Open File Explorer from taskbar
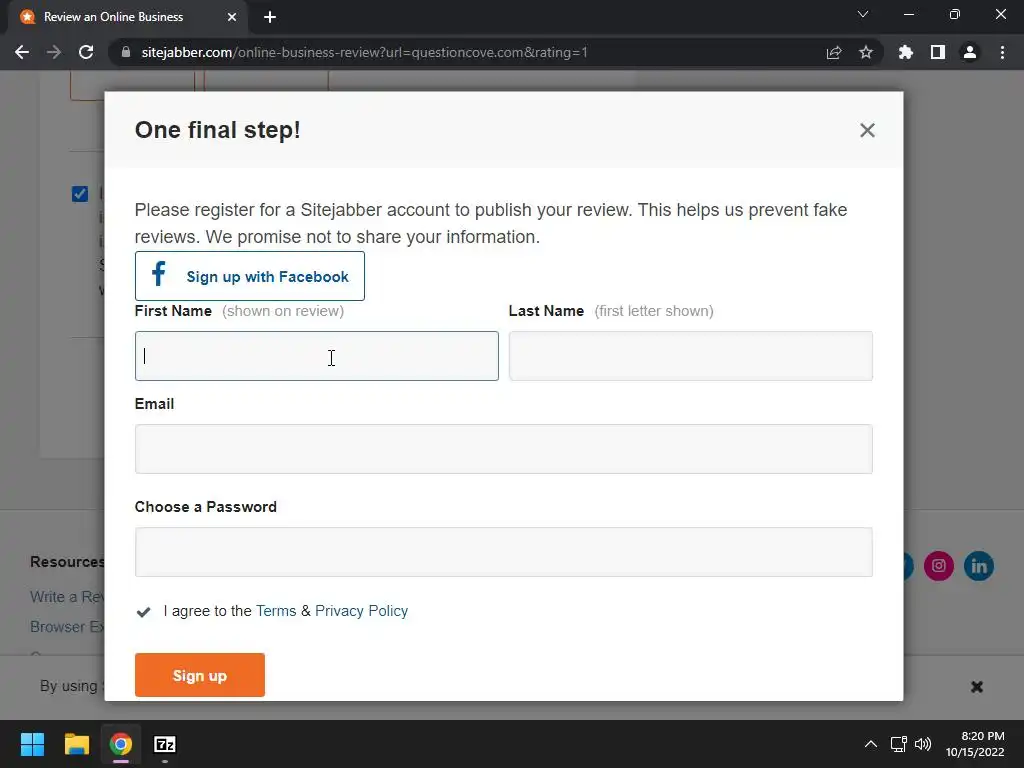The image size is (1024, 768). 76,744
